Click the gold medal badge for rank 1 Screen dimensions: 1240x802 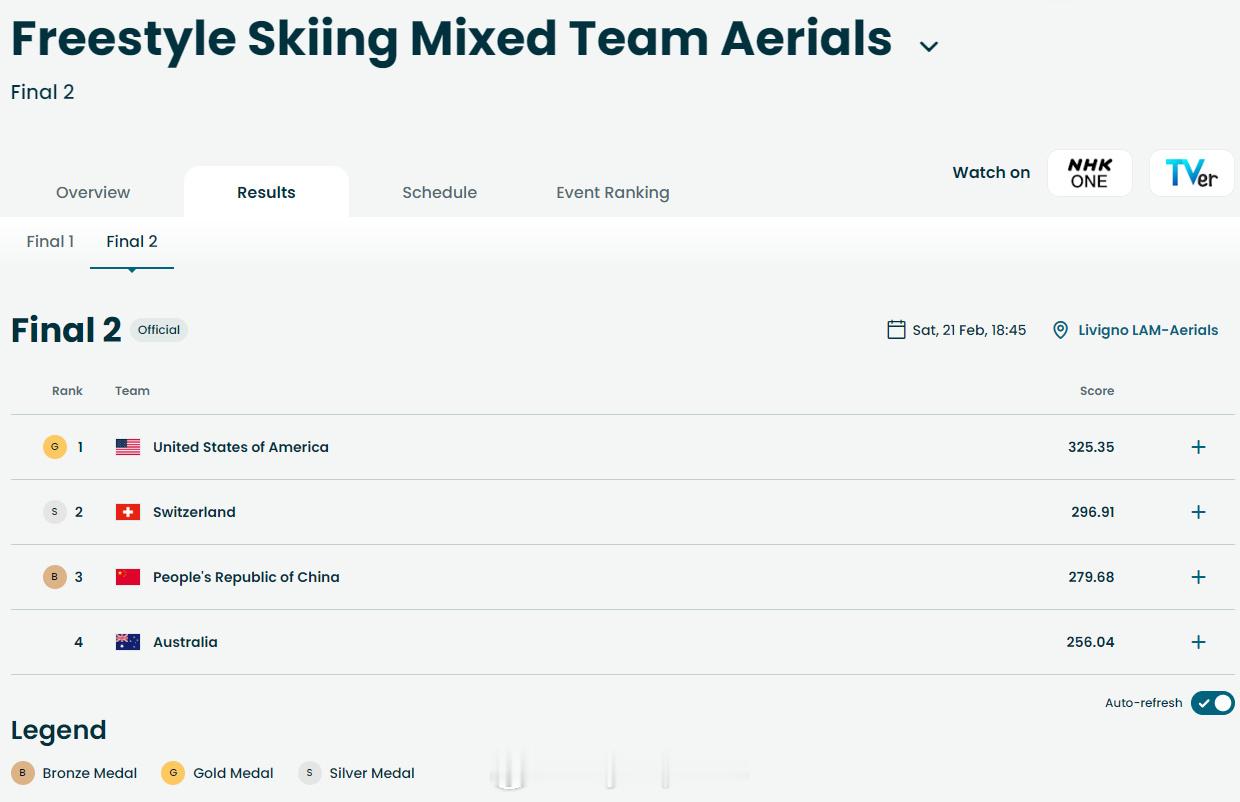coord(55,447)
